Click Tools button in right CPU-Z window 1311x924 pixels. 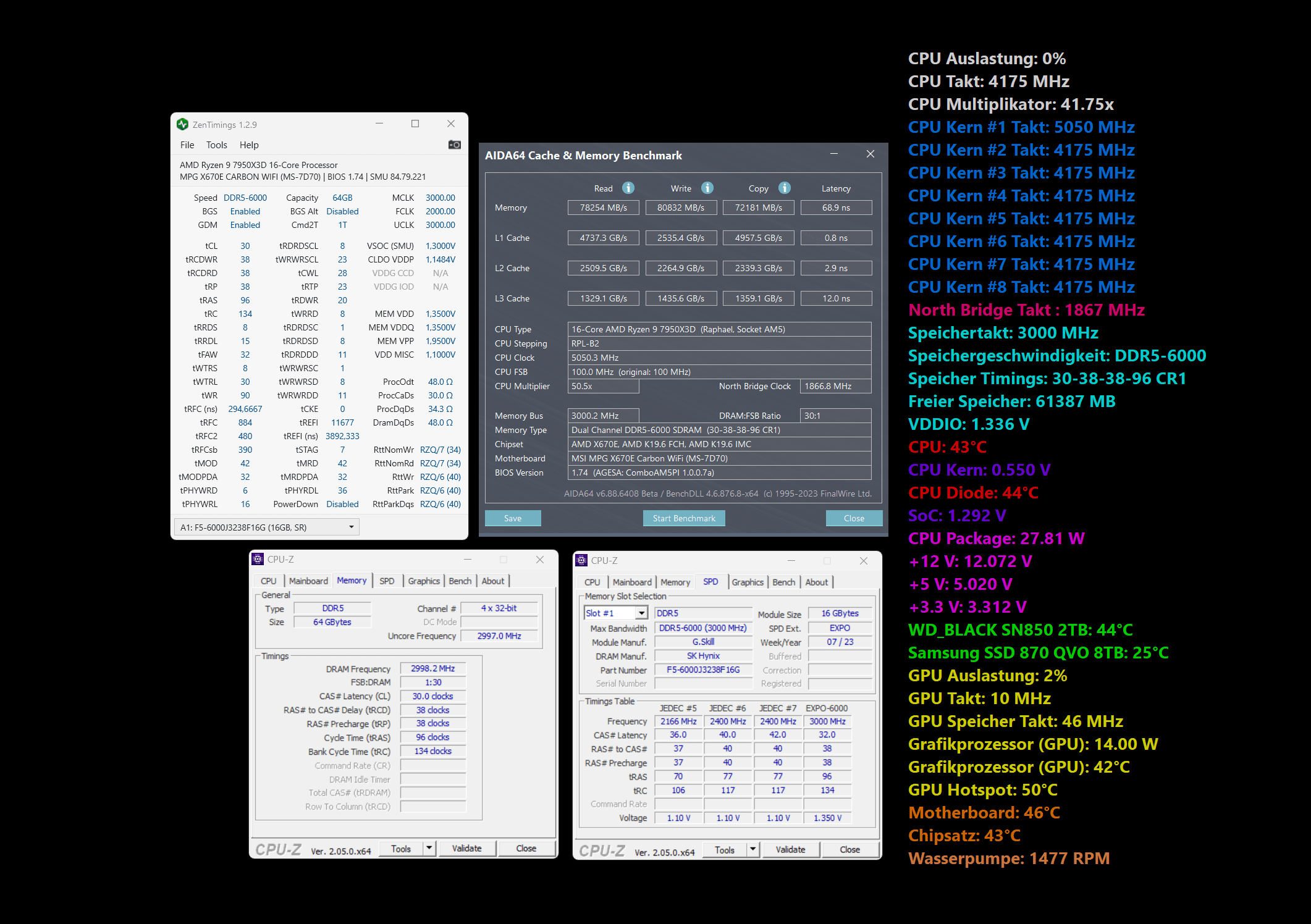click(725, 850)
